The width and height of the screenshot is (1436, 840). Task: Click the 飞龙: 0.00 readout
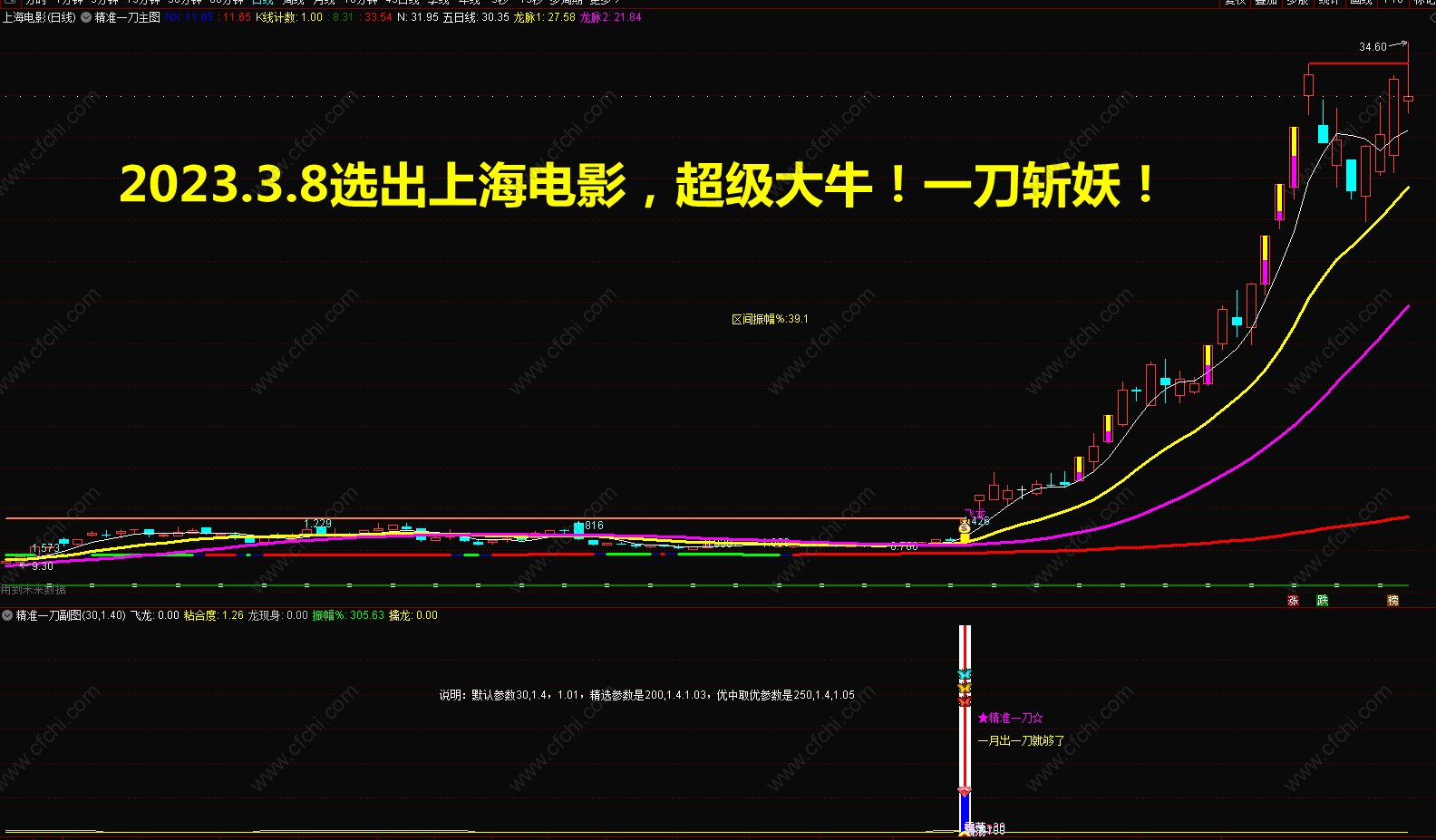click(155, 615)
